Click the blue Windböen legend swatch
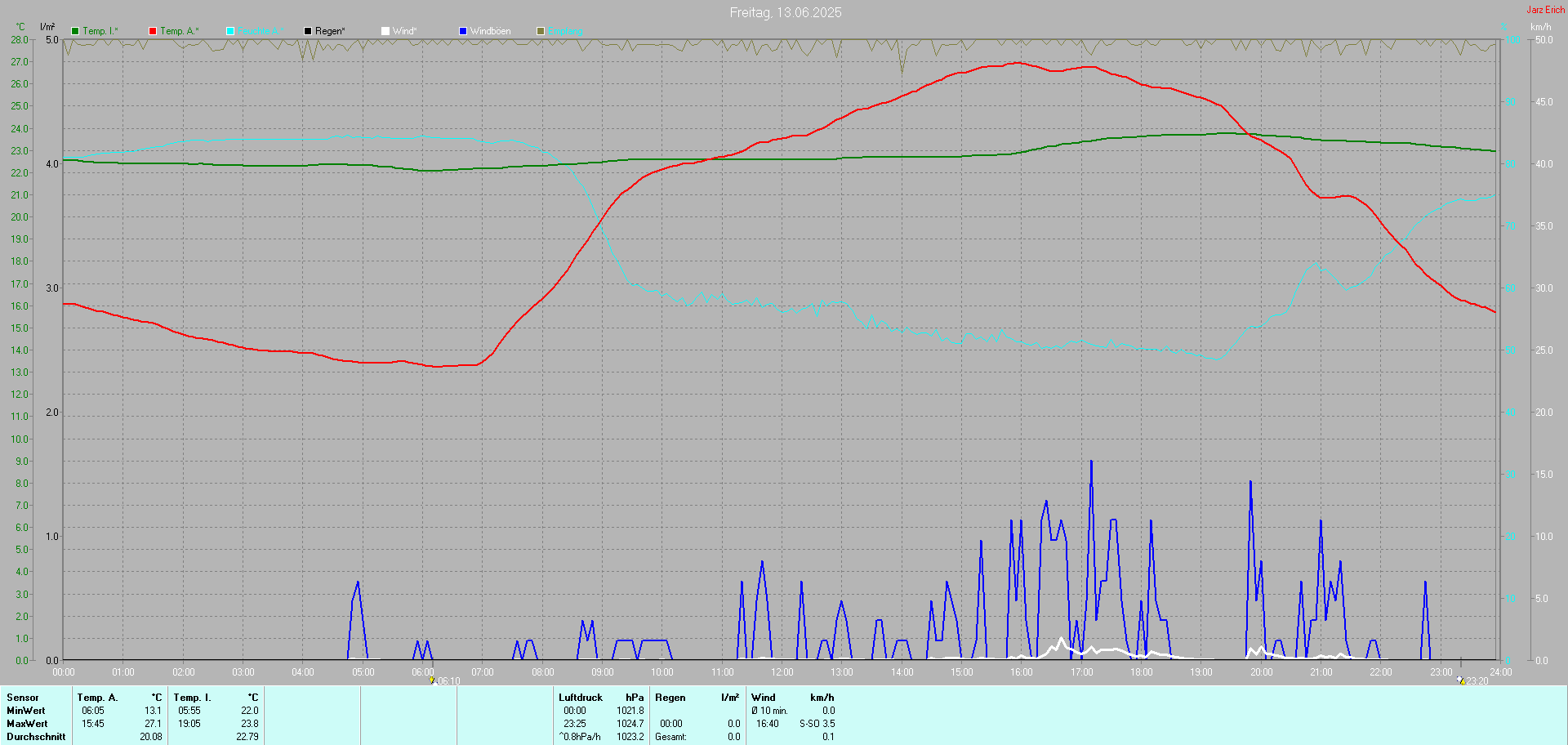Viewport: 1568px width, 745px height. (463, 31)
